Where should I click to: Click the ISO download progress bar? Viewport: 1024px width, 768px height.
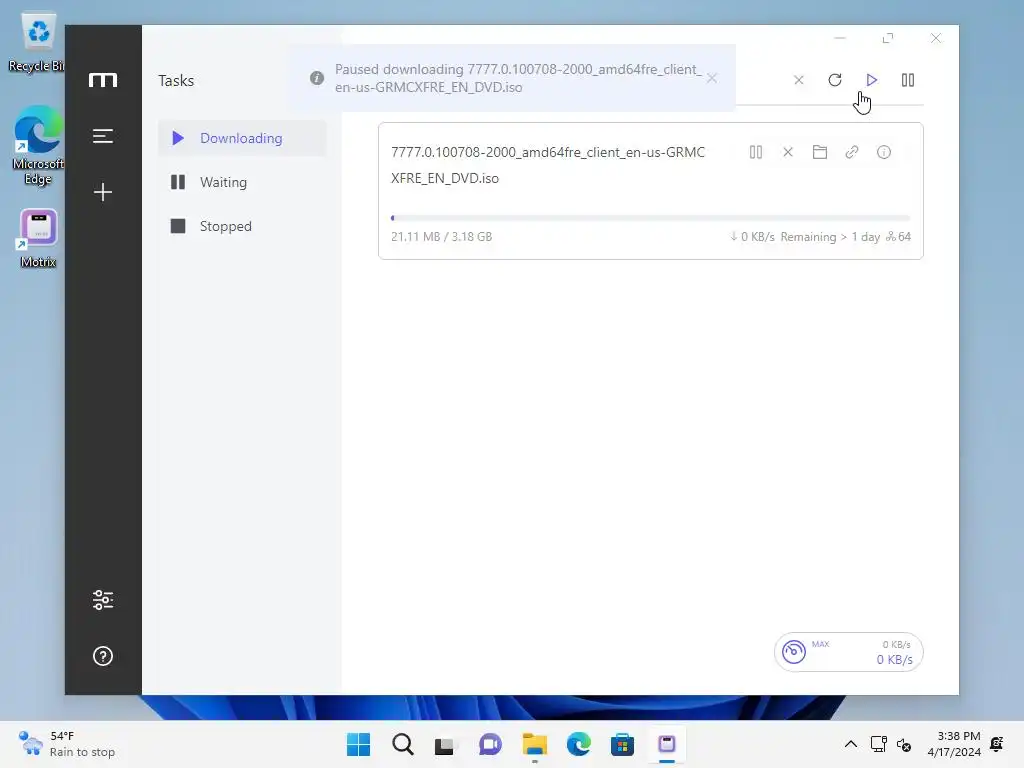tap(650, 218)
